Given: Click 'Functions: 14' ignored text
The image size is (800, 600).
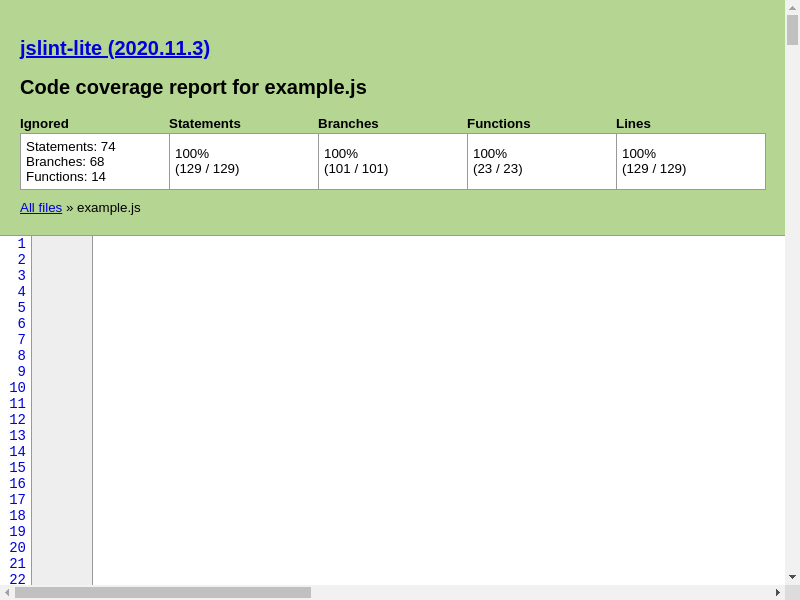Looking at the screenshot, I should 66,177.
